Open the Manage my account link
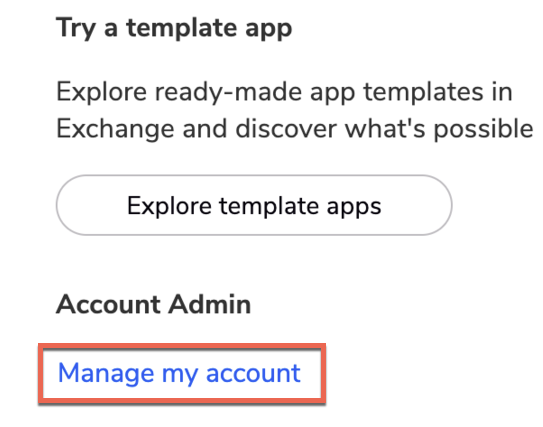 click(x=179, y=373)
